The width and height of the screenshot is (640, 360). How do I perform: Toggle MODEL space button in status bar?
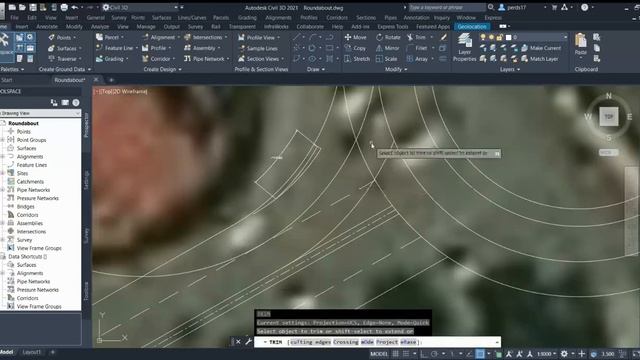coord(379,354)
